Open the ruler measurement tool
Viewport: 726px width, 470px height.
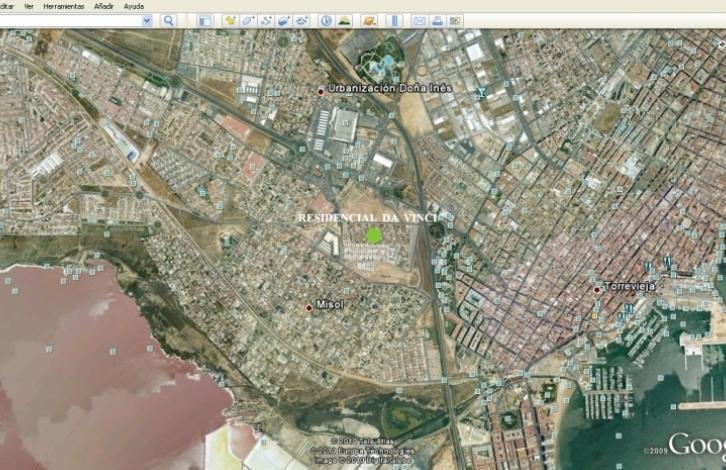pos(394,20)
